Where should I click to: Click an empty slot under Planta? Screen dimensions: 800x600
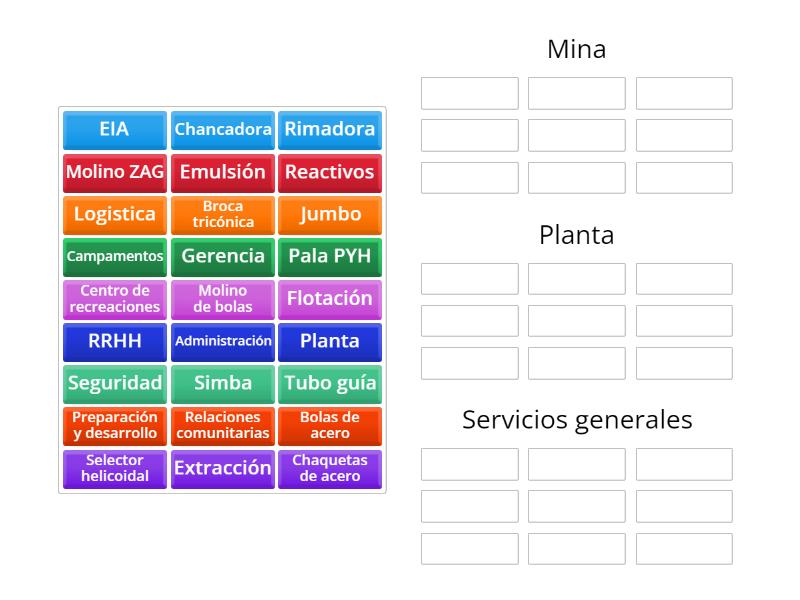click(469, 278)
